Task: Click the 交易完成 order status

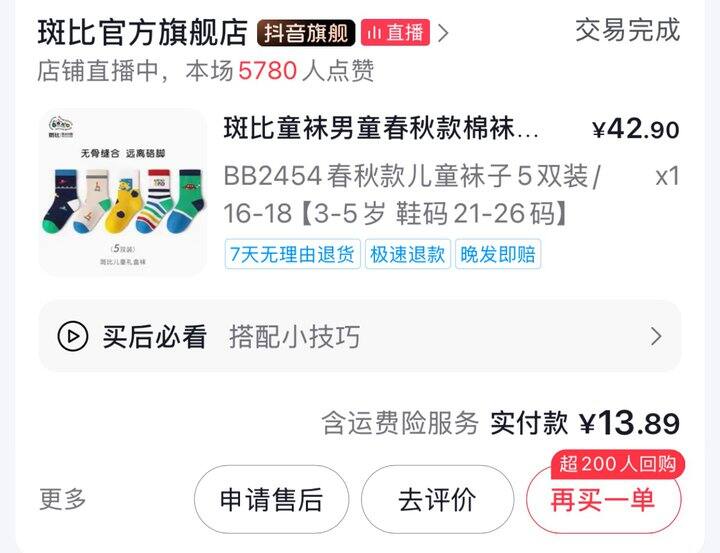Action: [628, 30]
